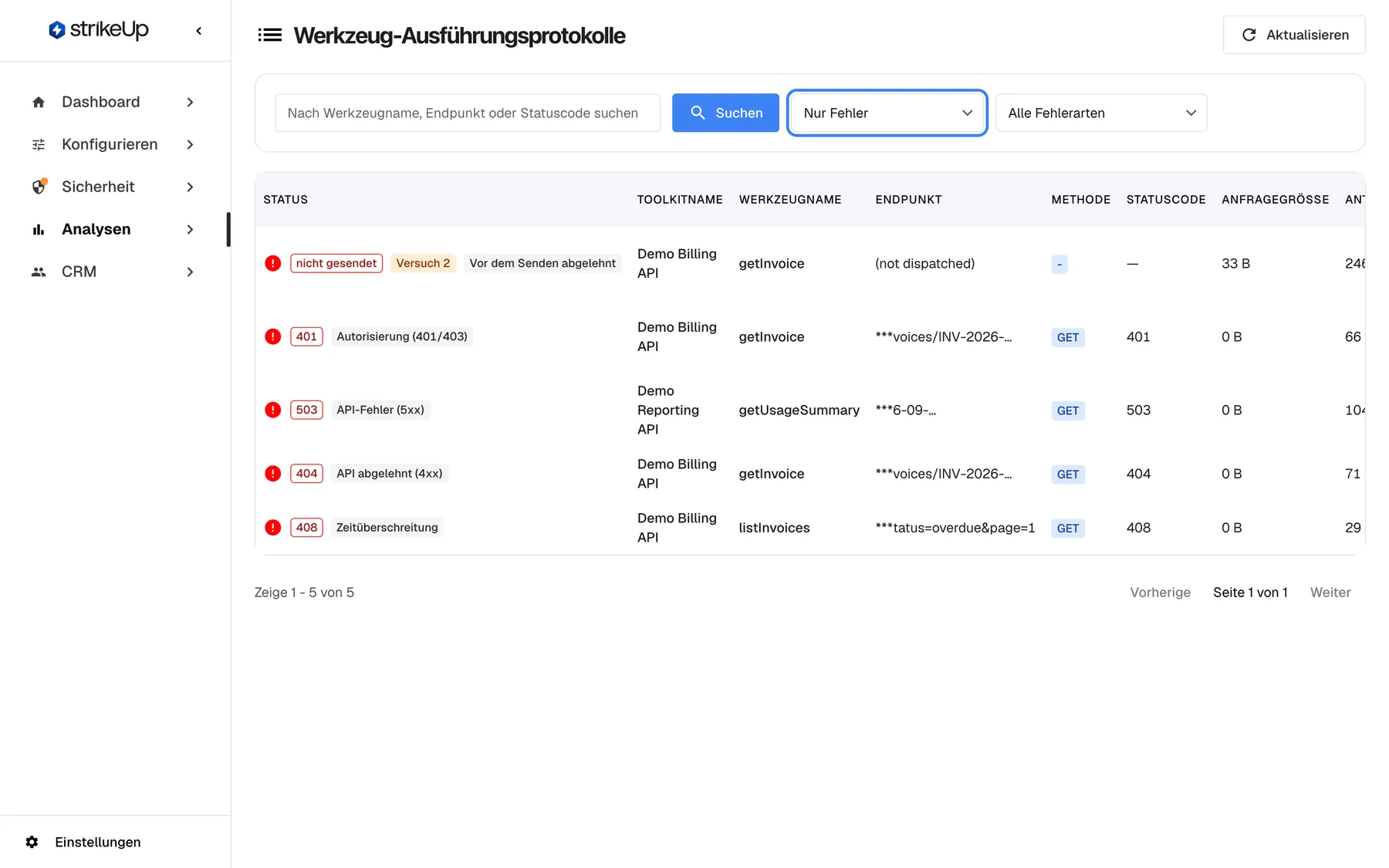Click the Sicherheit shield icon
The height and width of the screenshot is (868, 1389).
click(39, 187)
